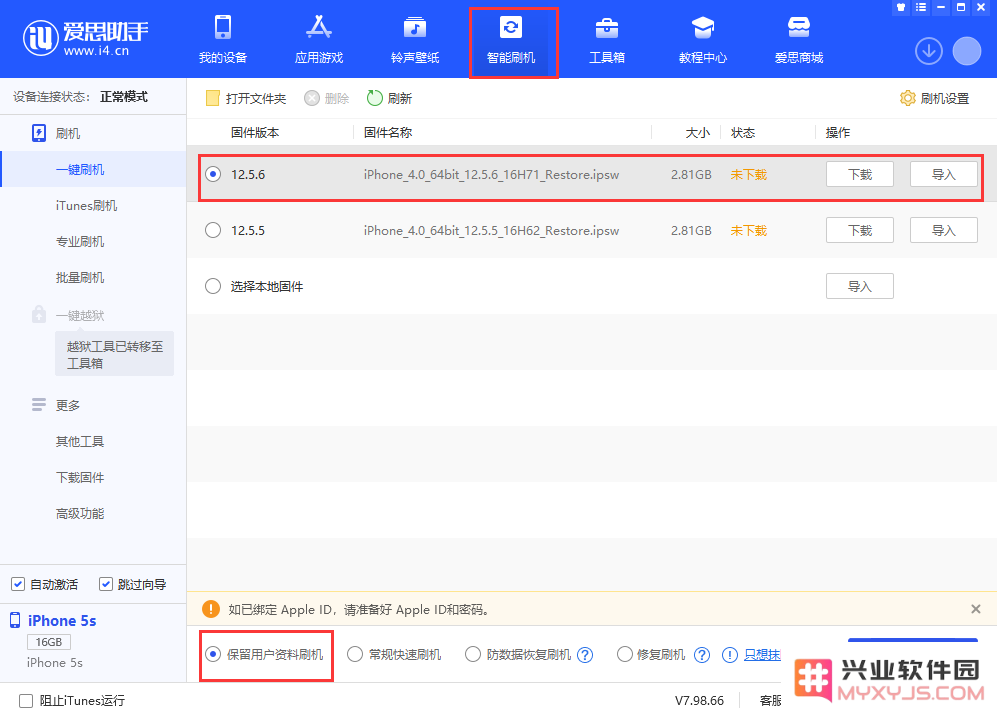The height and width of the screenshot is (717, 997).
Task: Open help icon beside 防数据恢复刷机
Action: coord(585,655)
